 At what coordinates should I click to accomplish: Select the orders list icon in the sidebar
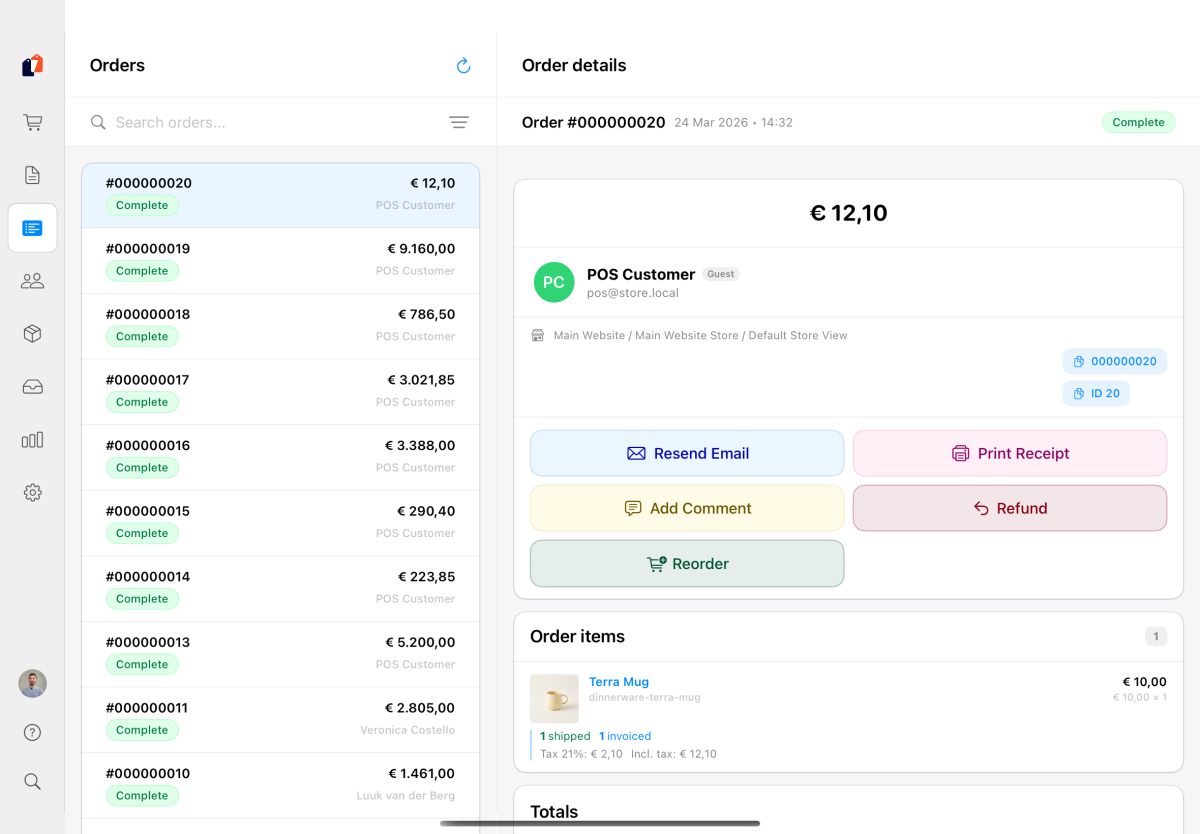[32, 227]
